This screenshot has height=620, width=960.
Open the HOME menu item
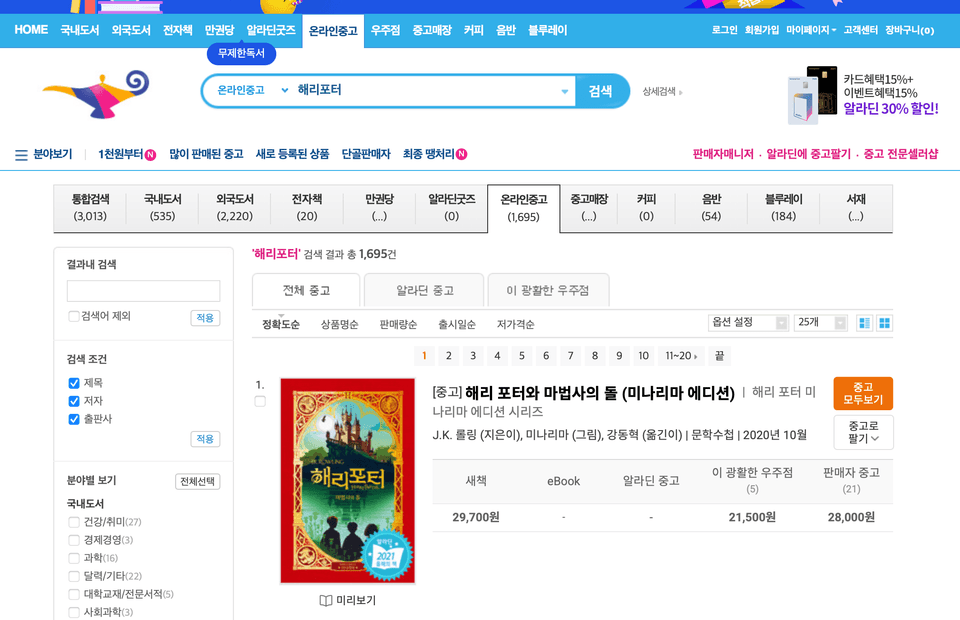[x=31, y=29]
